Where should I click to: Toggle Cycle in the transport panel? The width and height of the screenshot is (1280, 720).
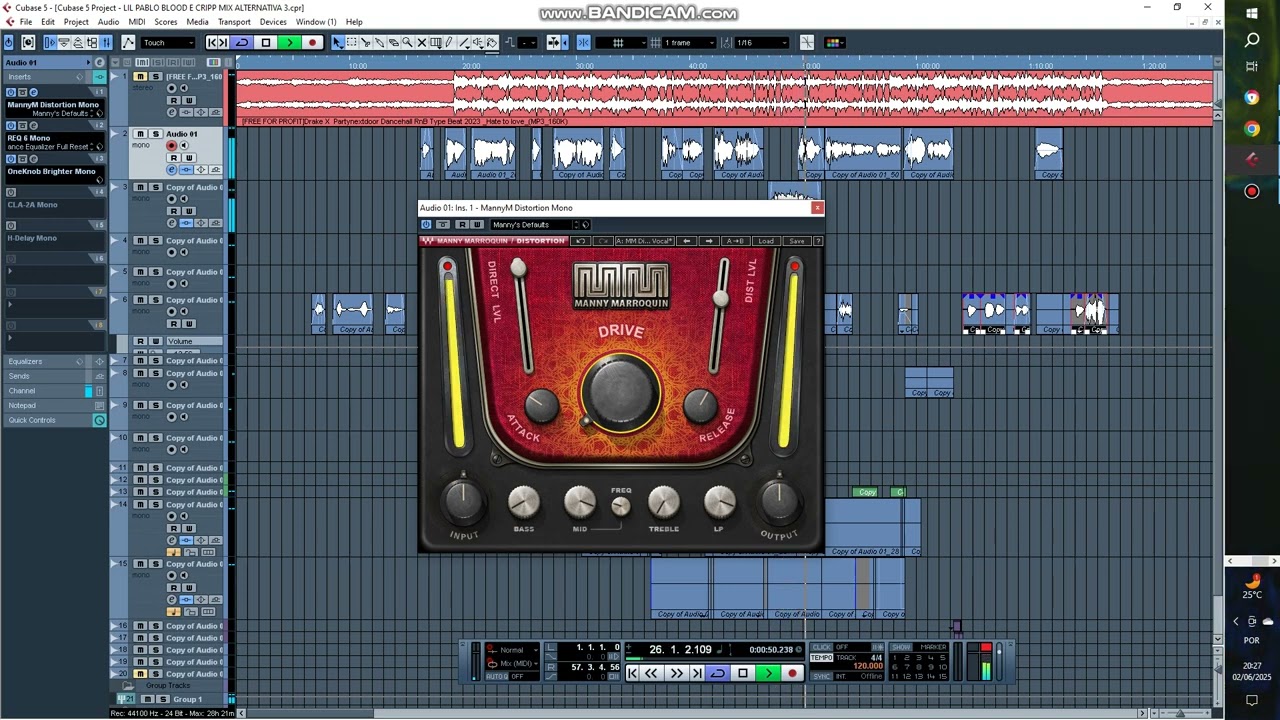click(x=717, y=674)
